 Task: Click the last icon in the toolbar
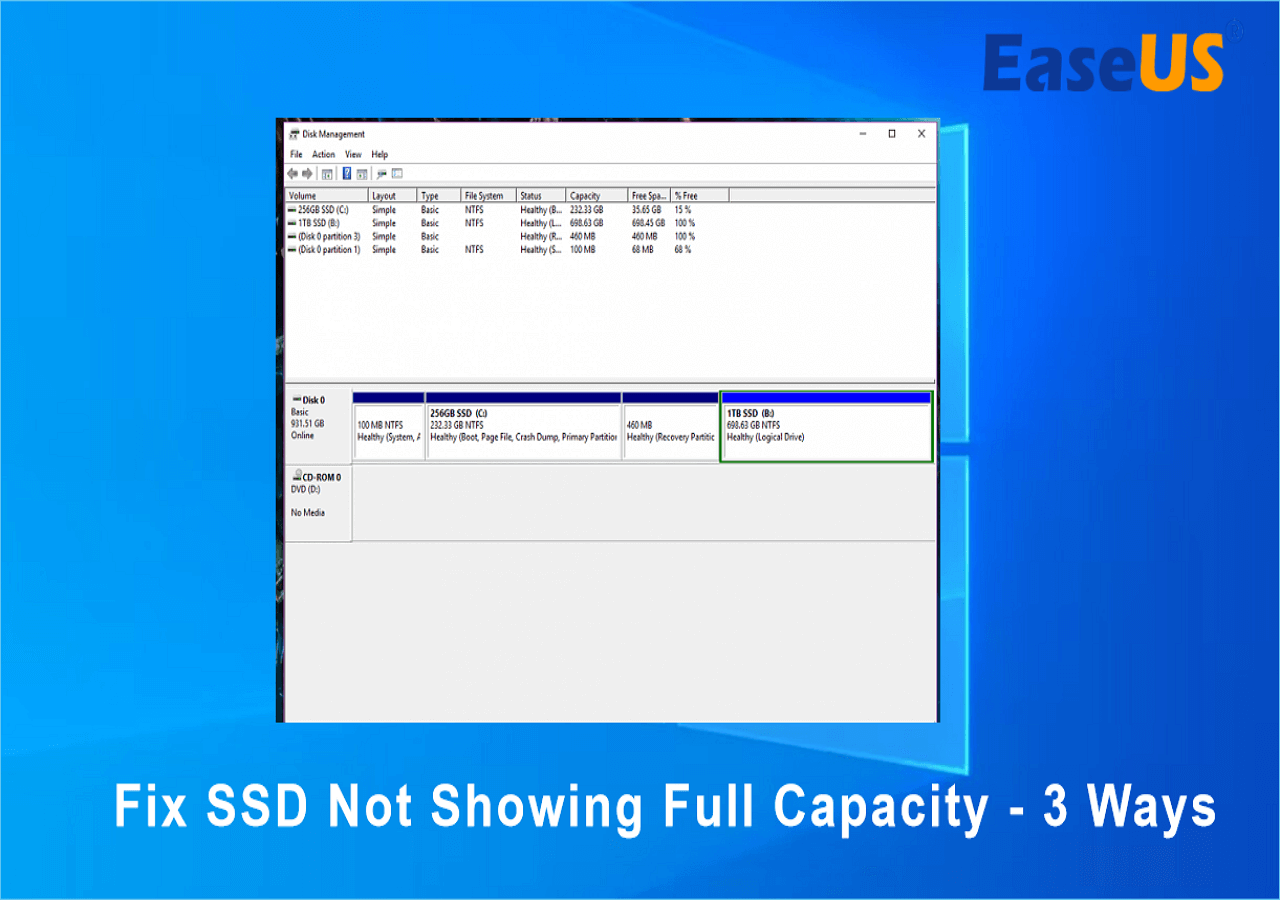(x=396, y=174)
